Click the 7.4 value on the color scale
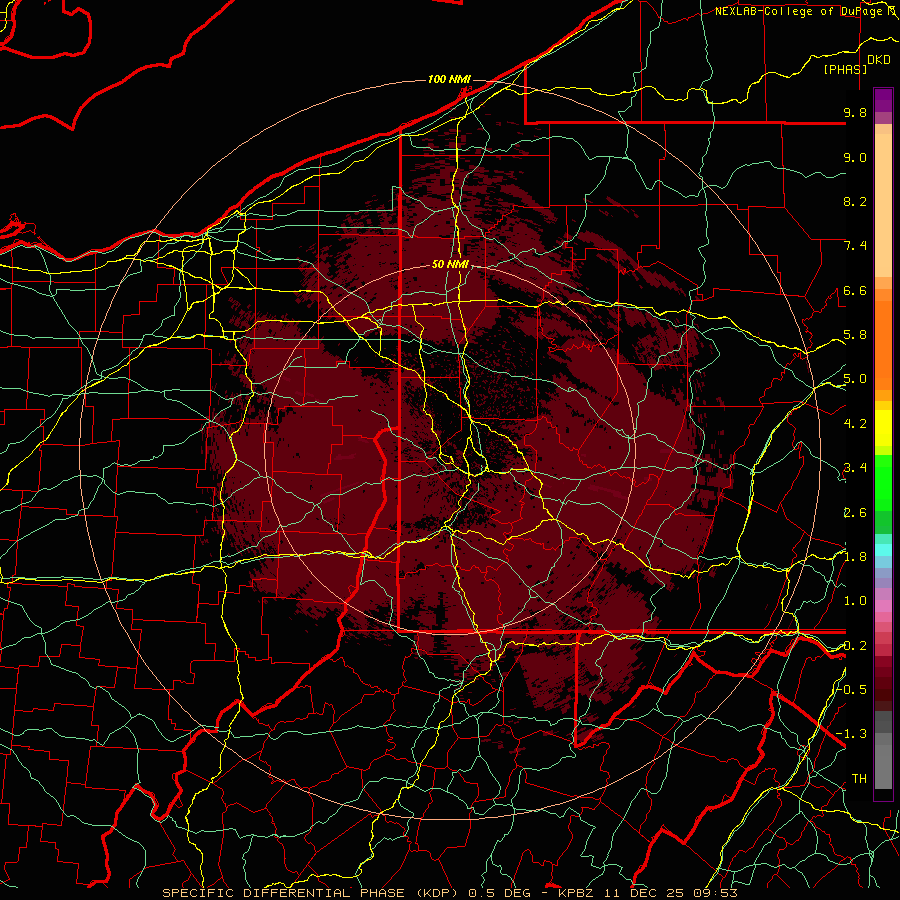The width and height of the screenshot is (900, 900). tap(855, 246)
